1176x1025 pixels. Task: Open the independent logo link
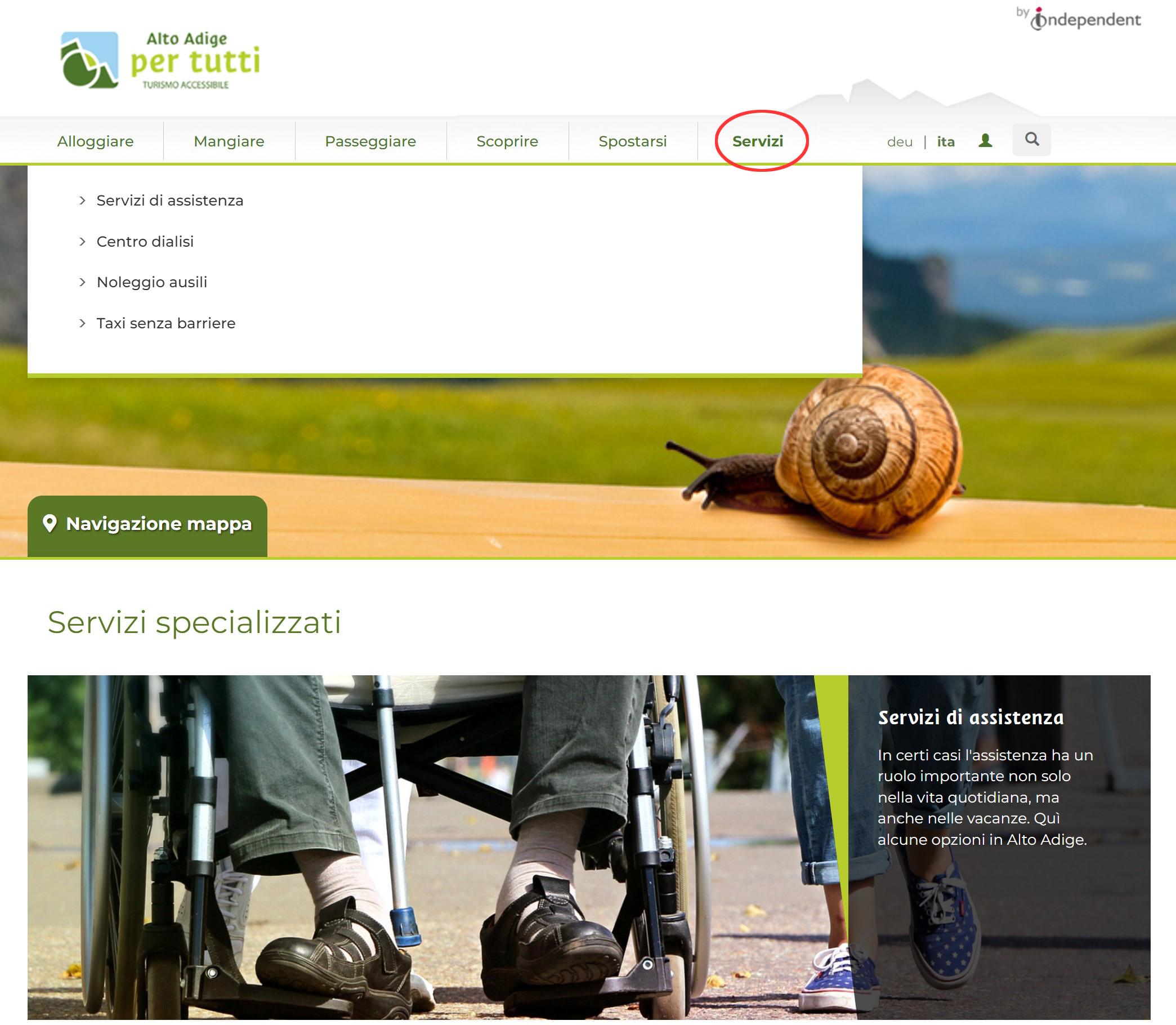tap(1079, 19)
